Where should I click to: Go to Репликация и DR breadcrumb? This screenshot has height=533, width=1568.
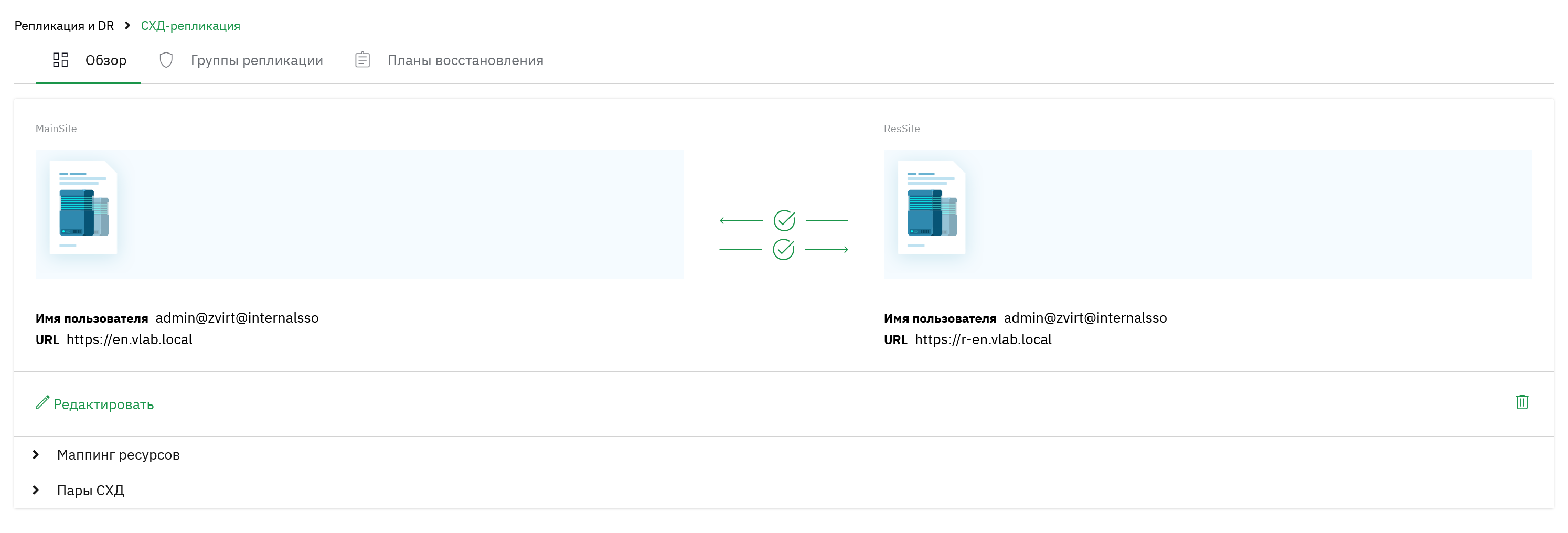click(x=64, y=26)
